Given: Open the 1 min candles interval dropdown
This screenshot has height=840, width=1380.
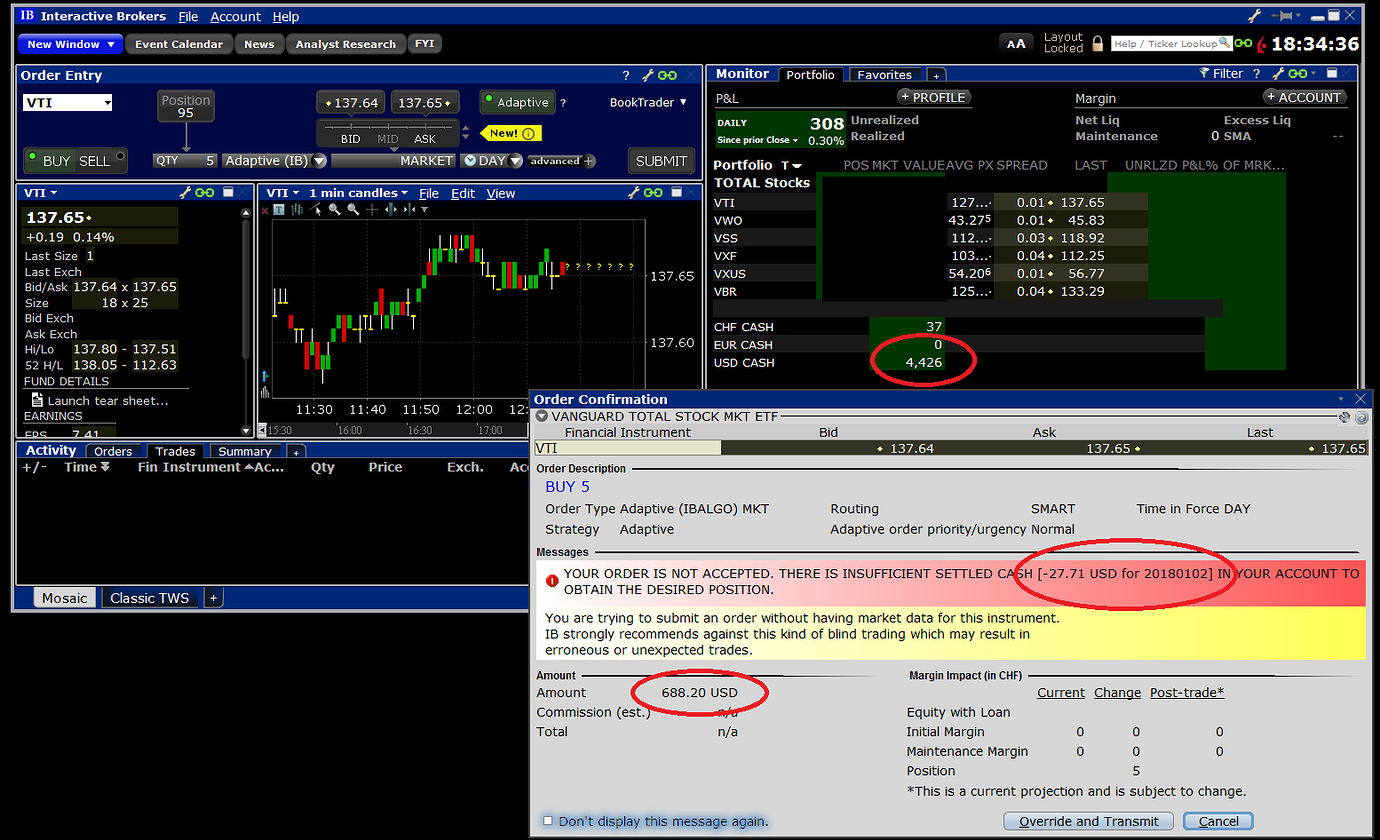Looking at the screenshot, I should click(358, 193).
